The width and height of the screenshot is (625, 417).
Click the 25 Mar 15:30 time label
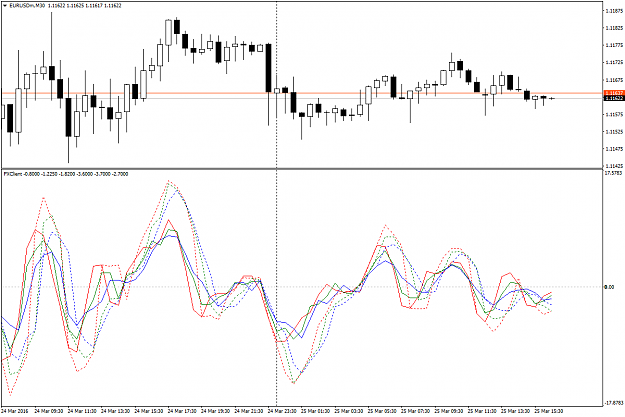click(x=549, y=411)
